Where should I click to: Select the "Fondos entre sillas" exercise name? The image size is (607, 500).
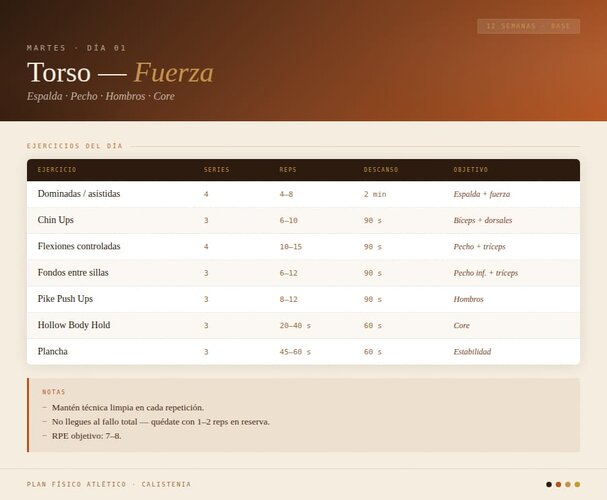click(73, 273)
